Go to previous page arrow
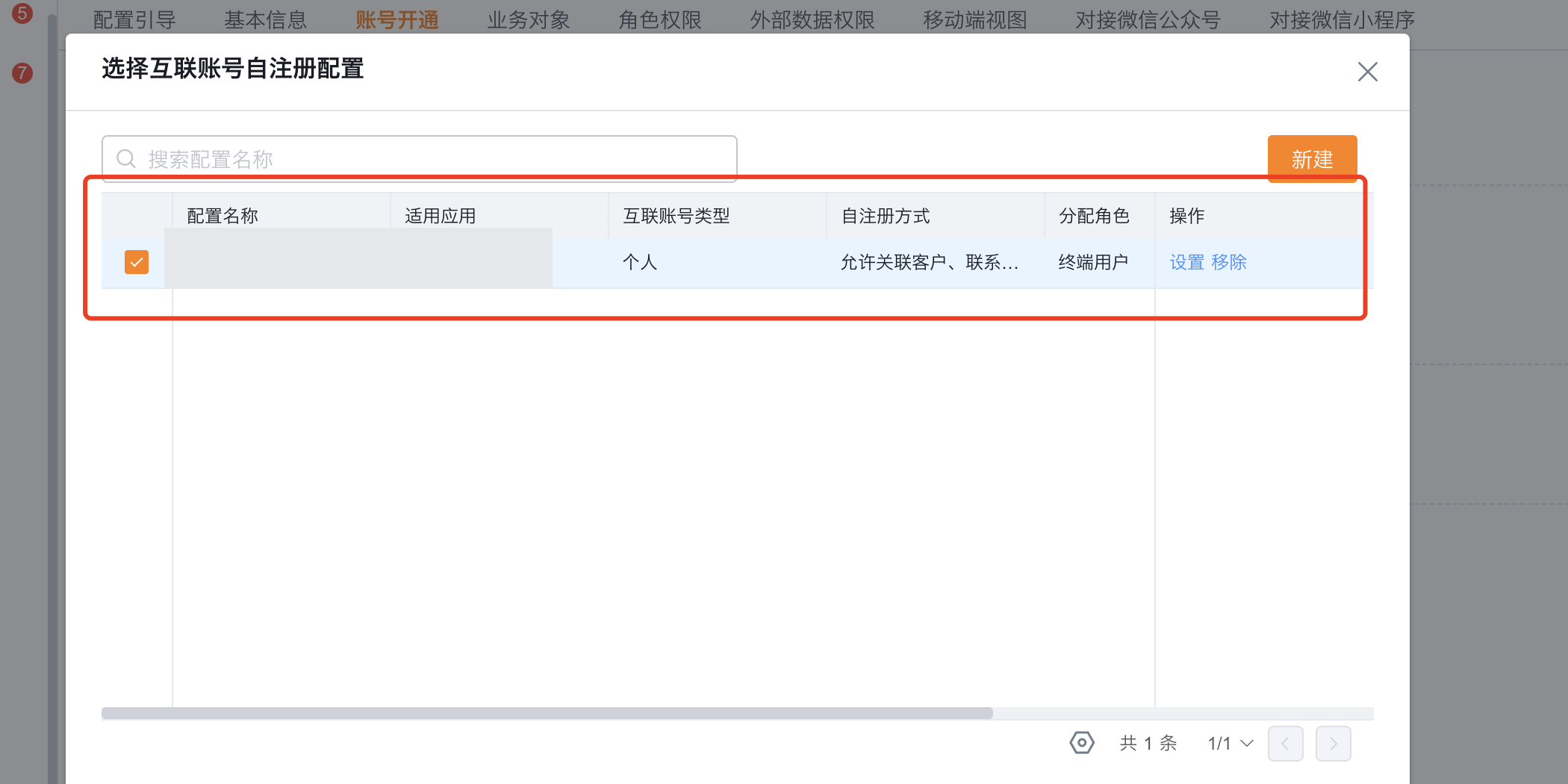This screenshot has width=1568, height=784. [1285, 744]
